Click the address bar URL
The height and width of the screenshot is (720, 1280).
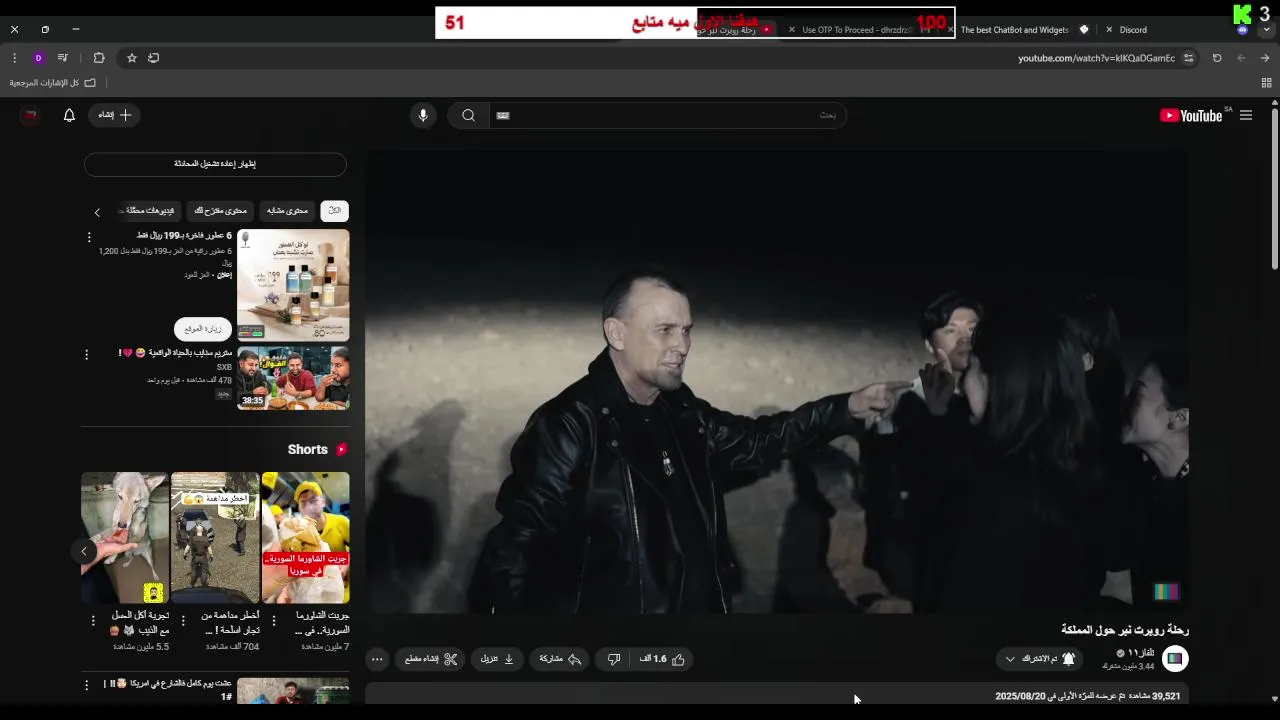1096,58
